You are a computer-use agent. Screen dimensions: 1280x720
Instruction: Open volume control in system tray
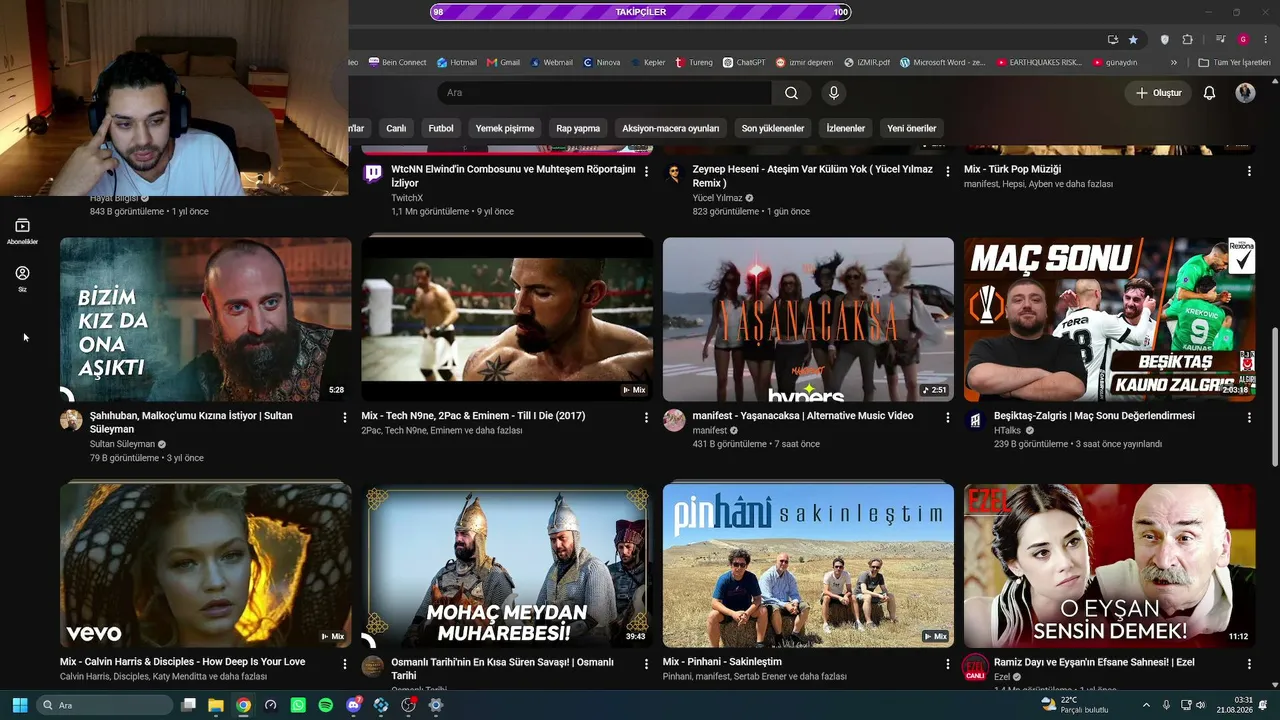coord(1200,705)
